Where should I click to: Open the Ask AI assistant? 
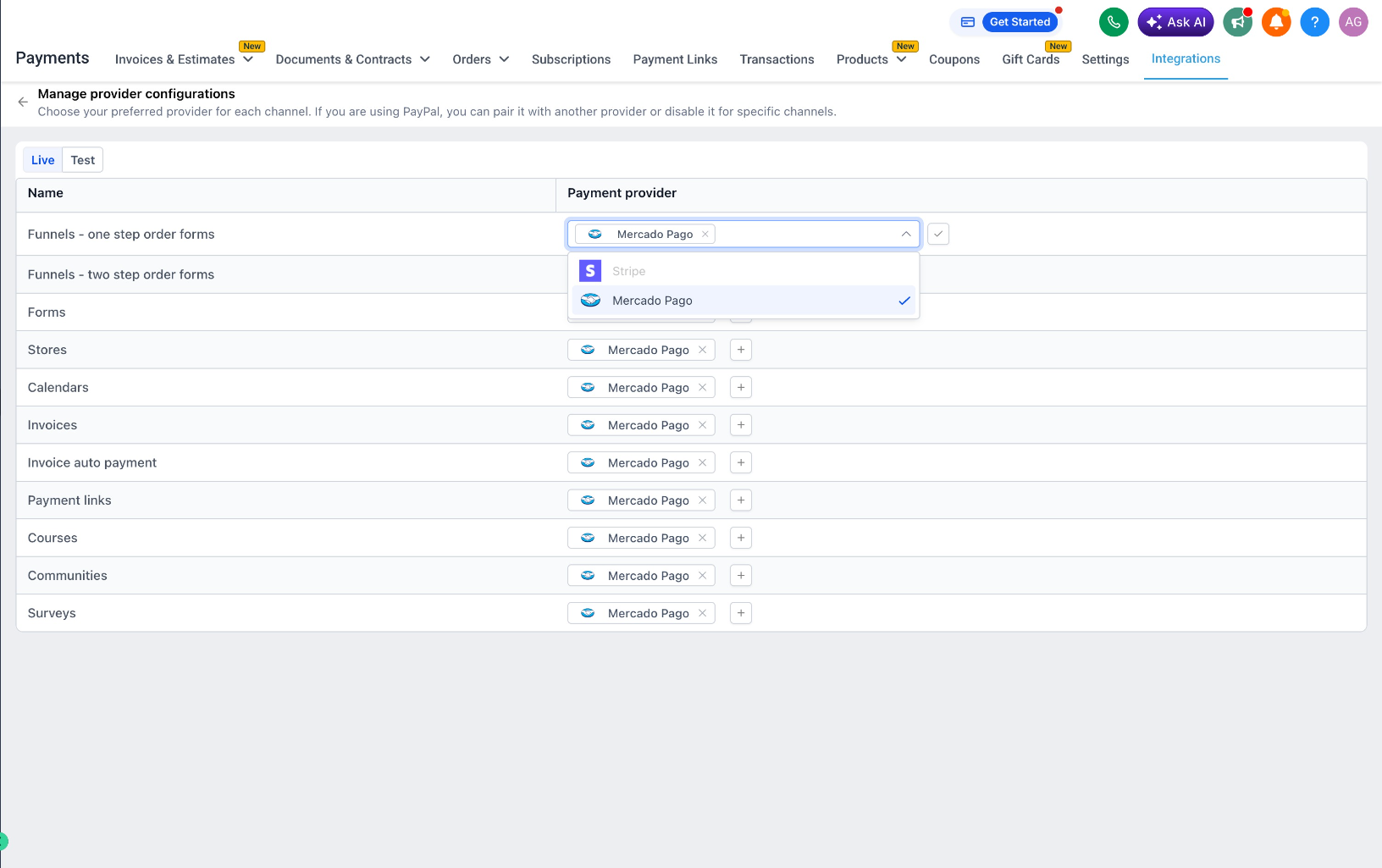point(1175,22)
